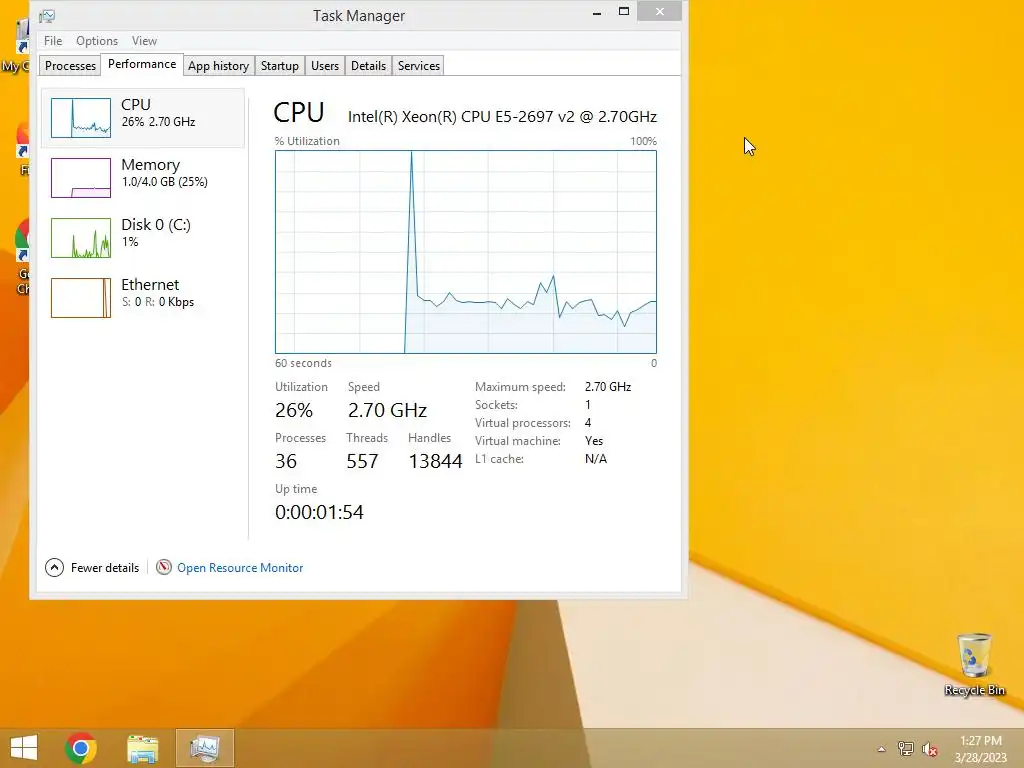1024x768 pixels.
Task: Select the Memory mini graph thumbnail
Action: click(81, 178)
